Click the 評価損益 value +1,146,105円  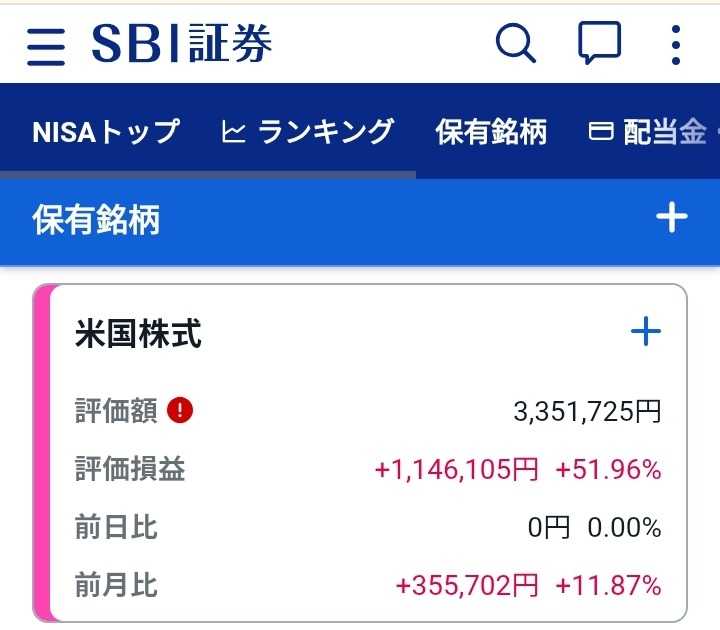tap(456, 469)
